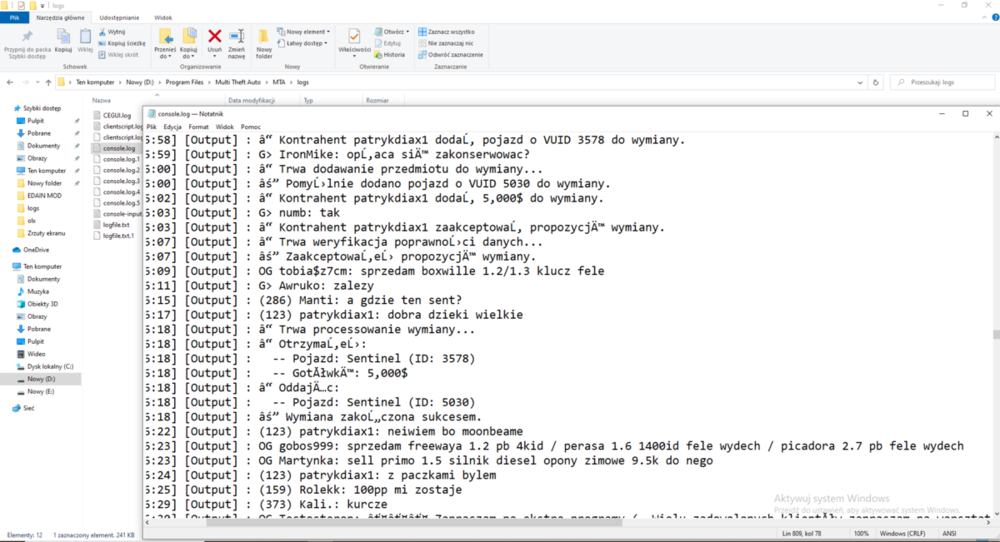Select Nowy folder in Quick access list
Screen dimensions: 1000x542
click(44, 184)
